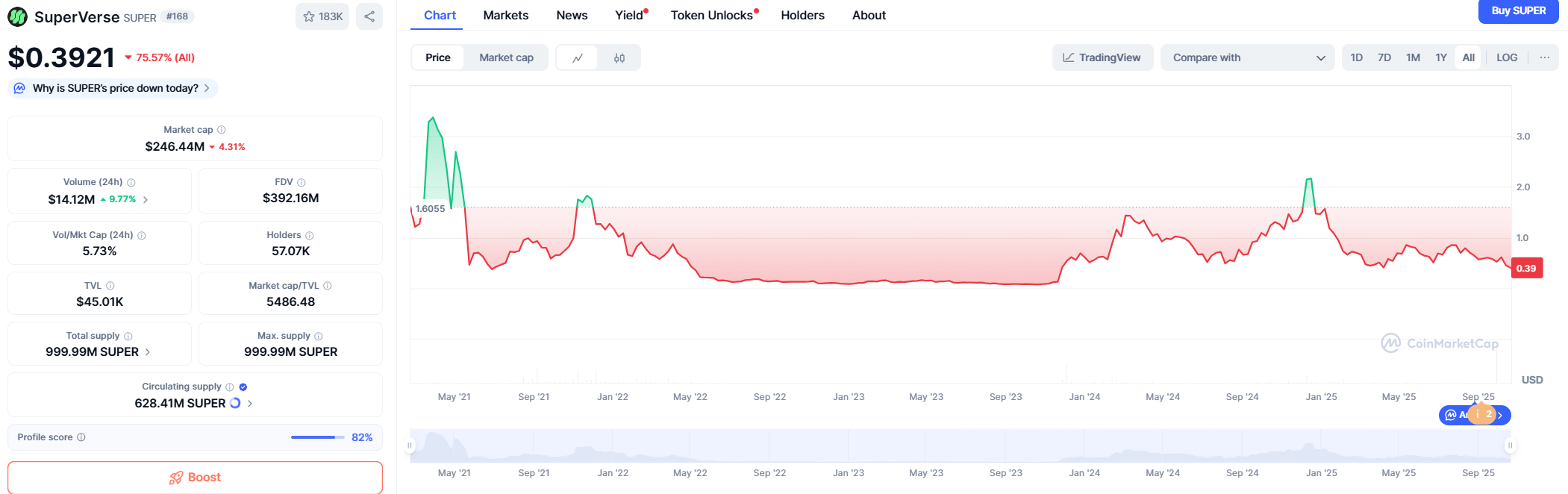
Task: Open the Markets tab
Action: [x=505, y=15]
